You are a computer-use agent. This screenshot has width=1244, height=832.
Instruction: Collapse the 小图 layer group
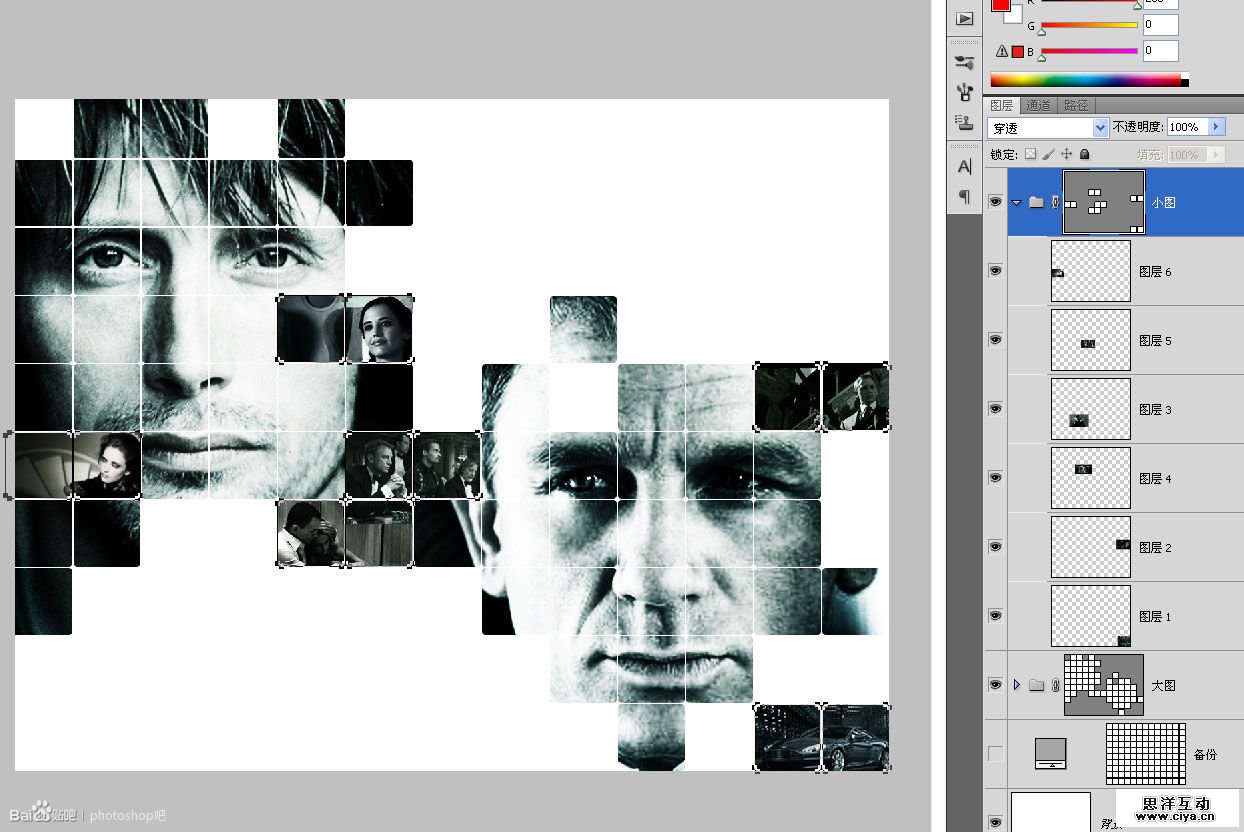(1017, 202)
